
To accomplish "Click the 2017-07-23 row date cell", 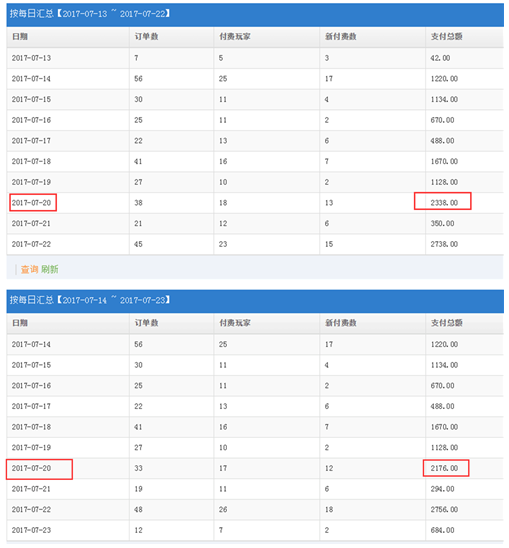I will (x=31, y=530).
